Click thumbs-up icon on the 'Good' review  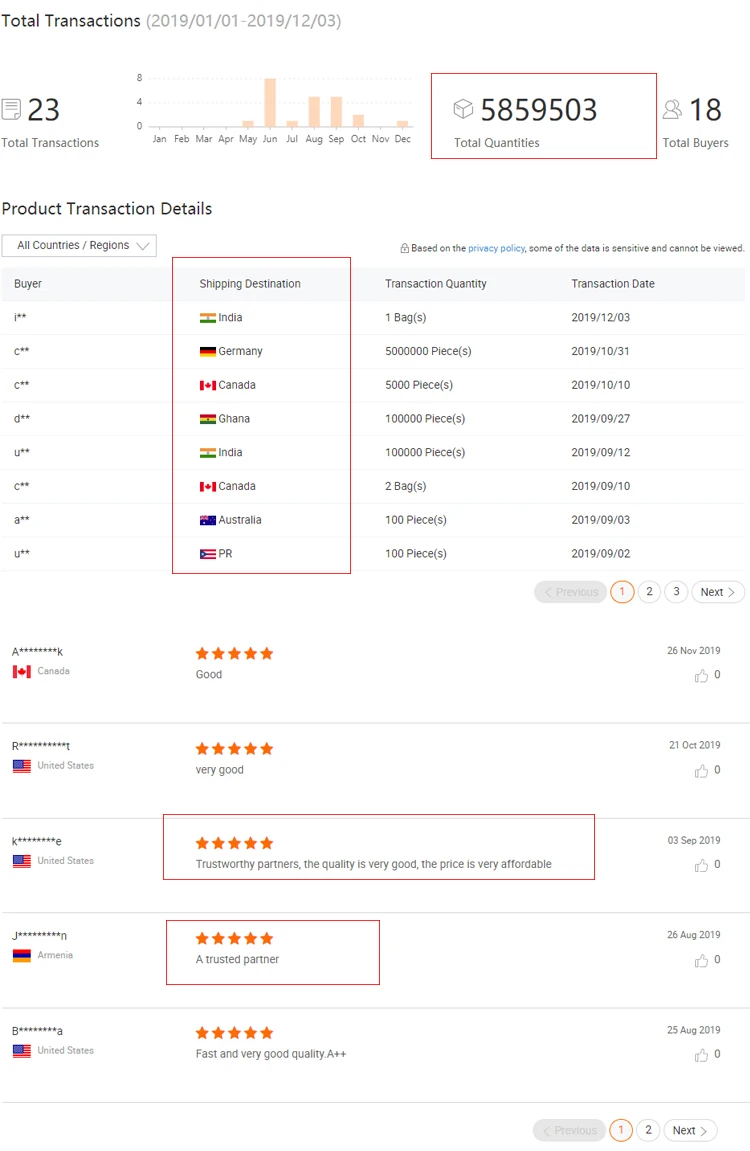tap(701, 676)
